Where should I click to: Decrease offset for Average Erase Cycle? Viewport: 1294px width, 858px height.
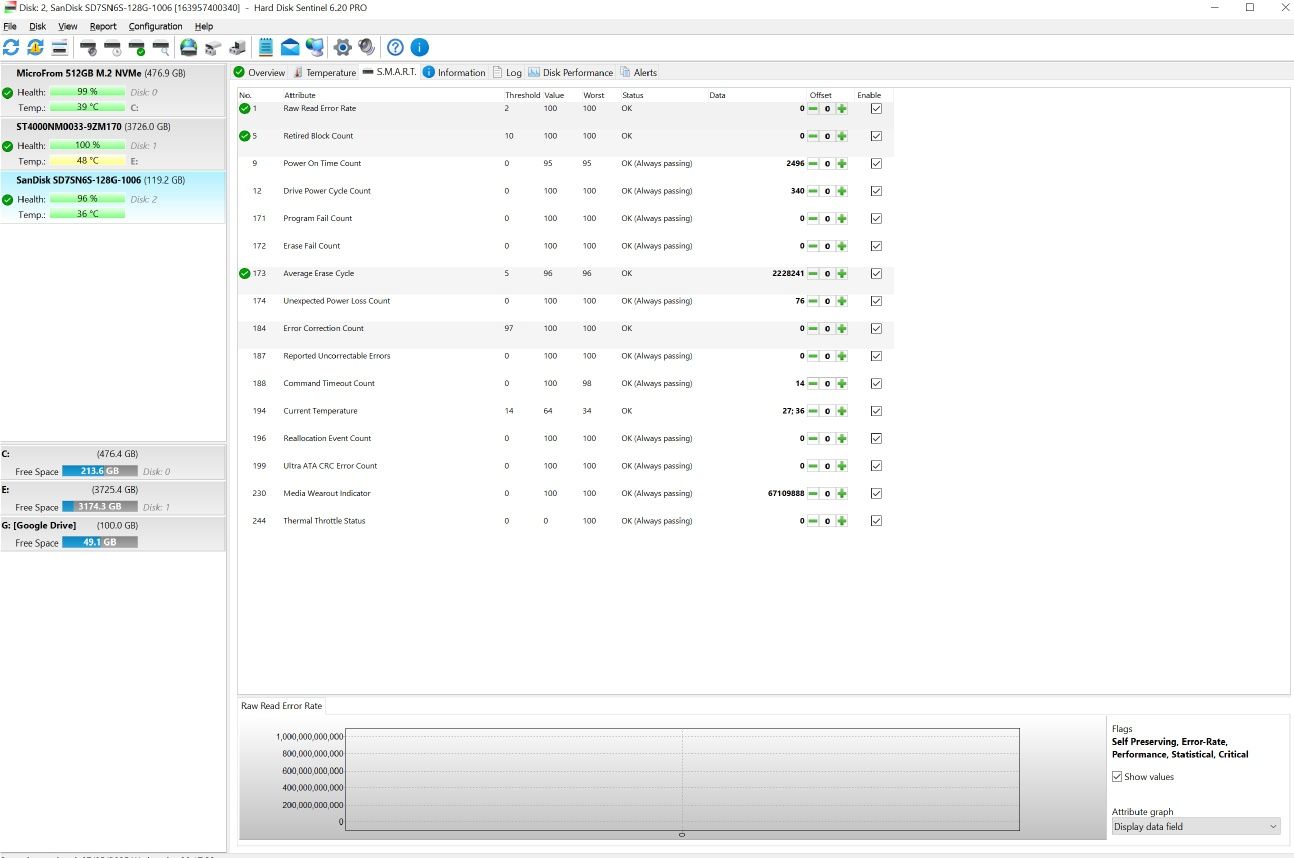click(813, 273)
